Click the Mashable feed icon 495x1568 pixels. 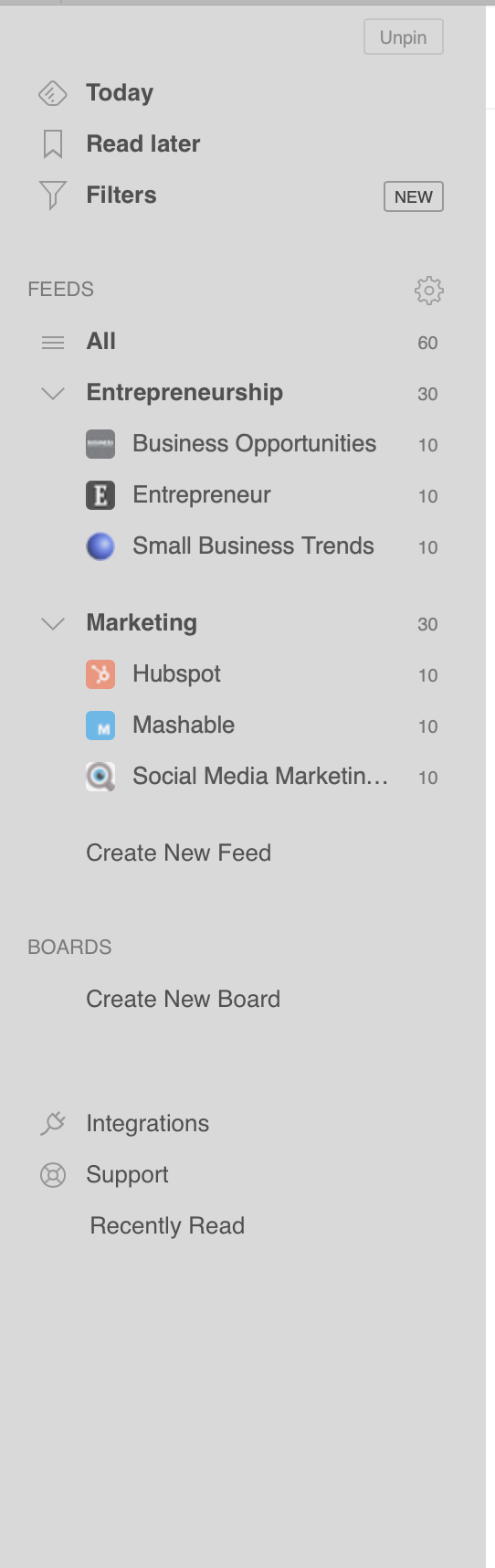(x=100, y=726)
